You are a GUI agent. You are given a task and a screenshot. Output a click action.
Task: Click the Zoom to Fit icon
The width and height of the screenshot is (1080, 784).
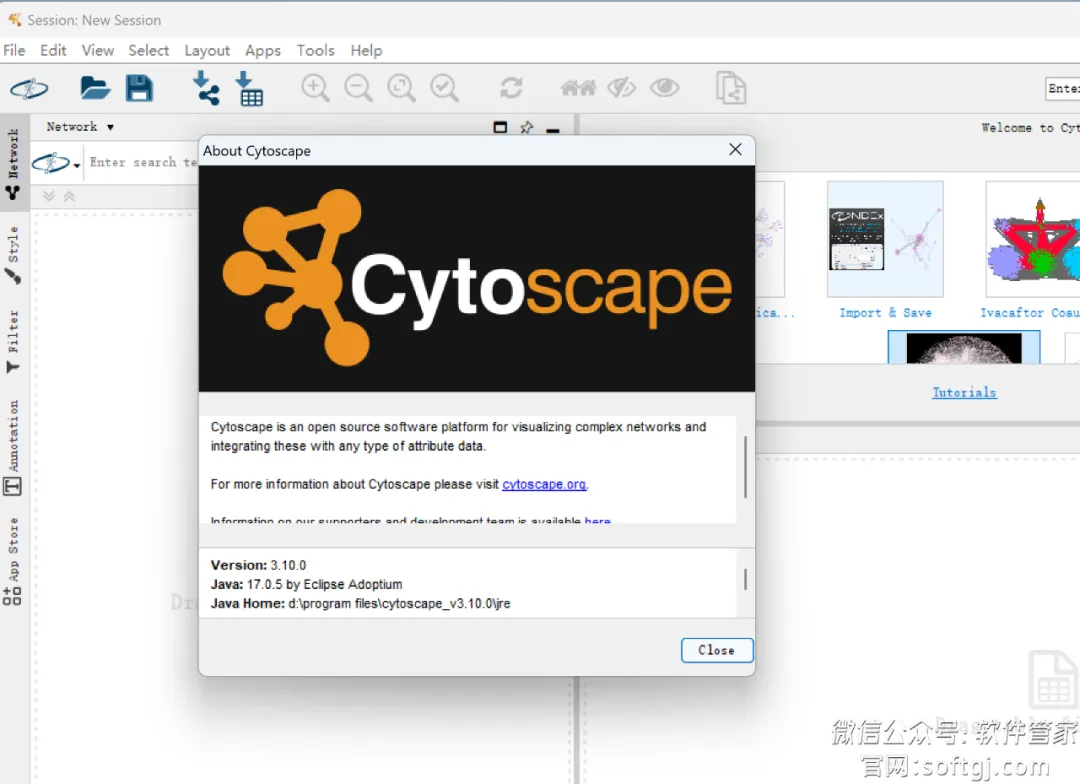402,88
